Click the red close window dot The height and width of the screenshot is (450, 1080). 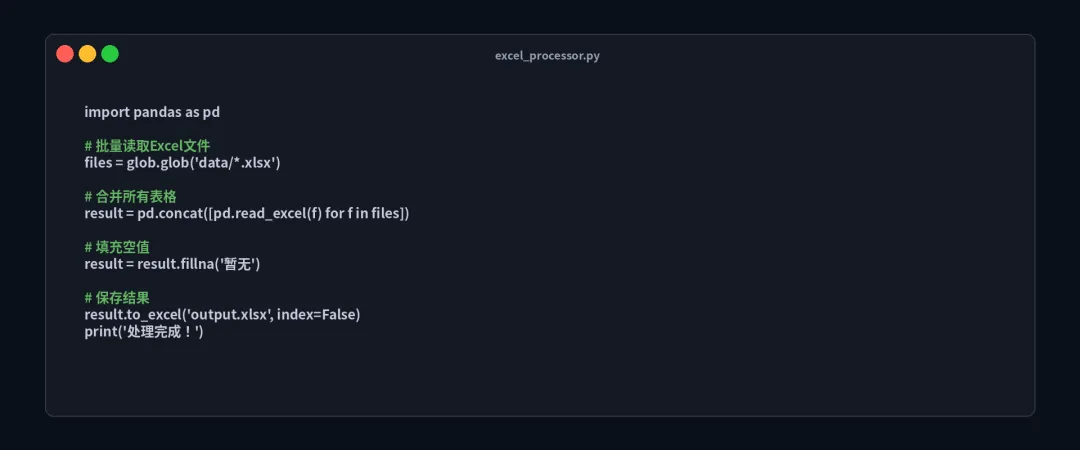coord(65,54)
